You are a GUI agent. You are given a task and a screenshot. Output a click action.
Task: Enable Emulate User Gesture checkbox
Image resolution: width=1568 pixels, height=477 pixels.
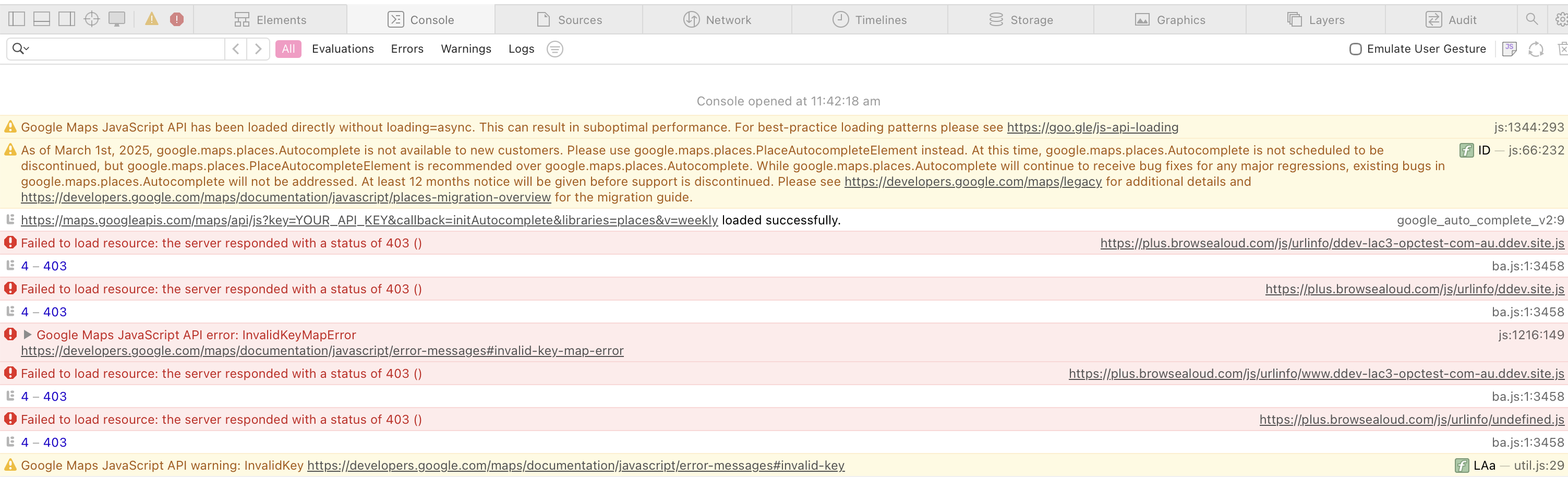click(1355, 50)
